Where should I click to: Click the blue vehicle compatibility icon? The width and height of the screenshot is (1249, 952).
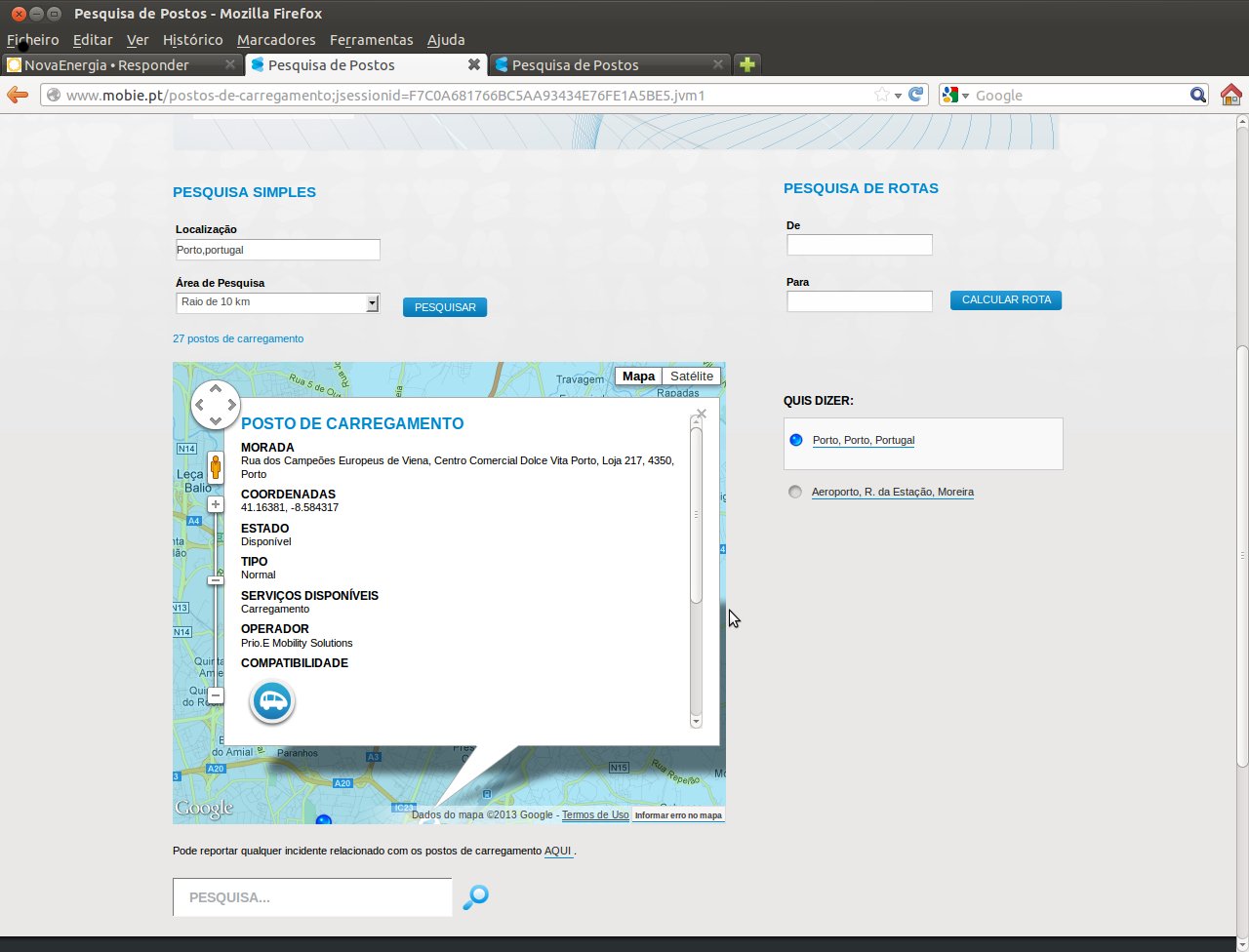tap(272, 701)
